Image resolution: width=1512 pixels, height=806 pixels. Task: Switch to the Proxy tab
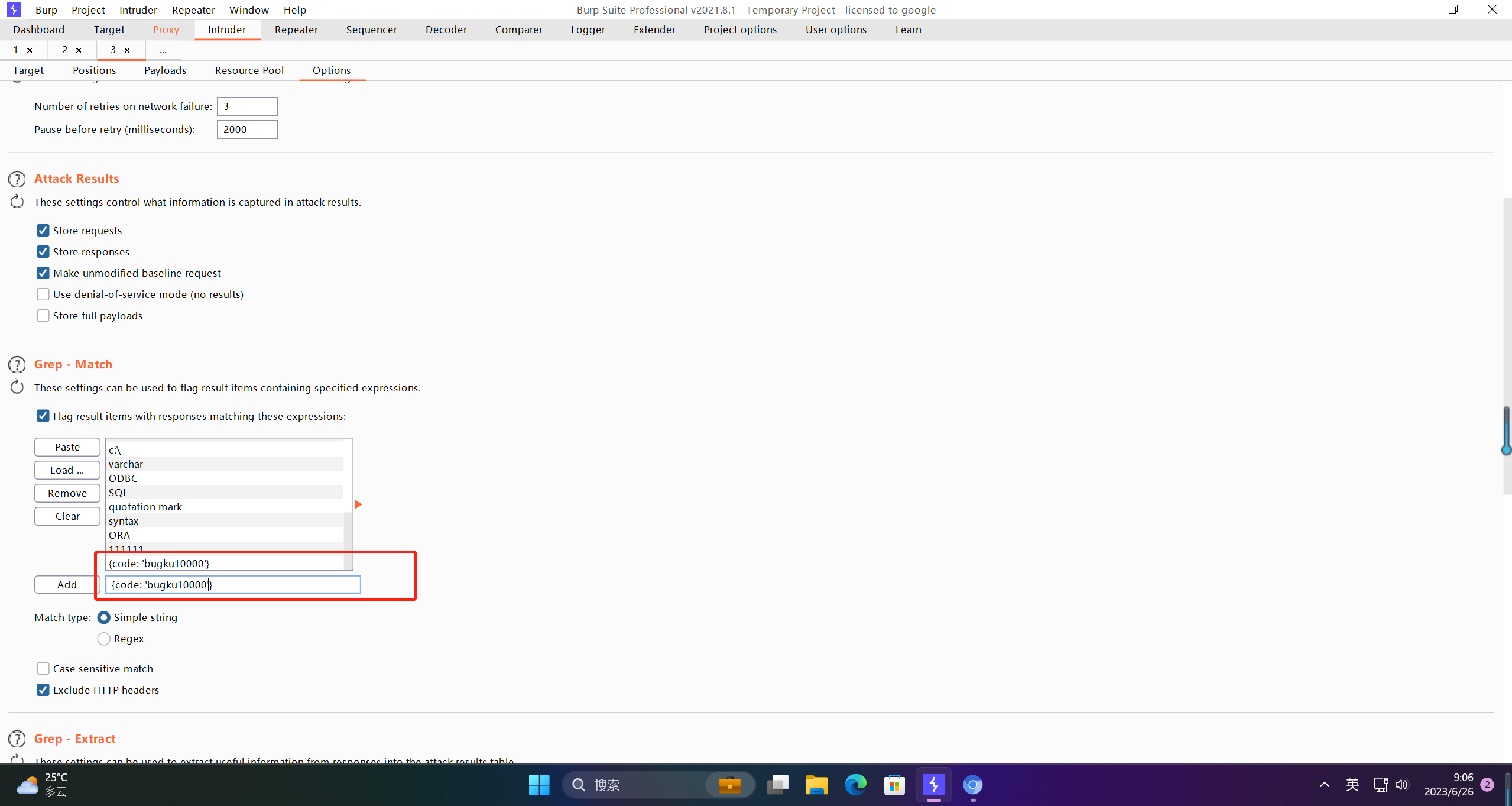coord(166,30)
